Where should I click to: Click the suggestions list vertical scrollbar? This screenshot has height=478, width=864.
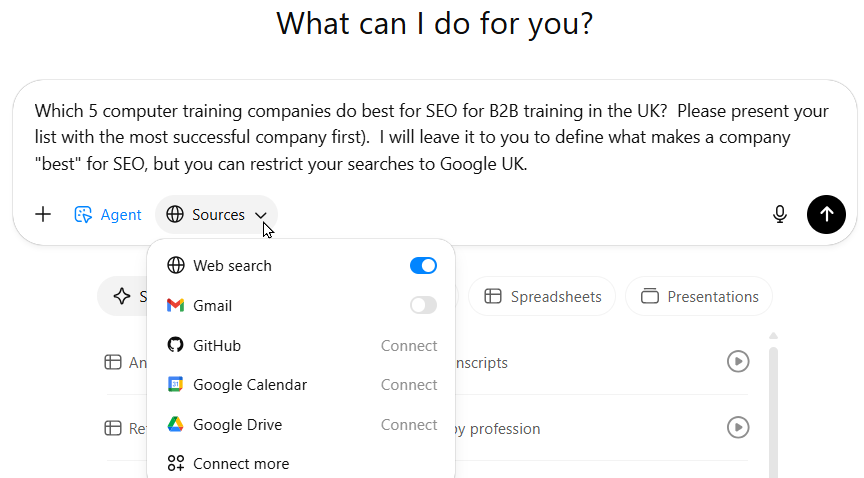click(x=773, y=410)
